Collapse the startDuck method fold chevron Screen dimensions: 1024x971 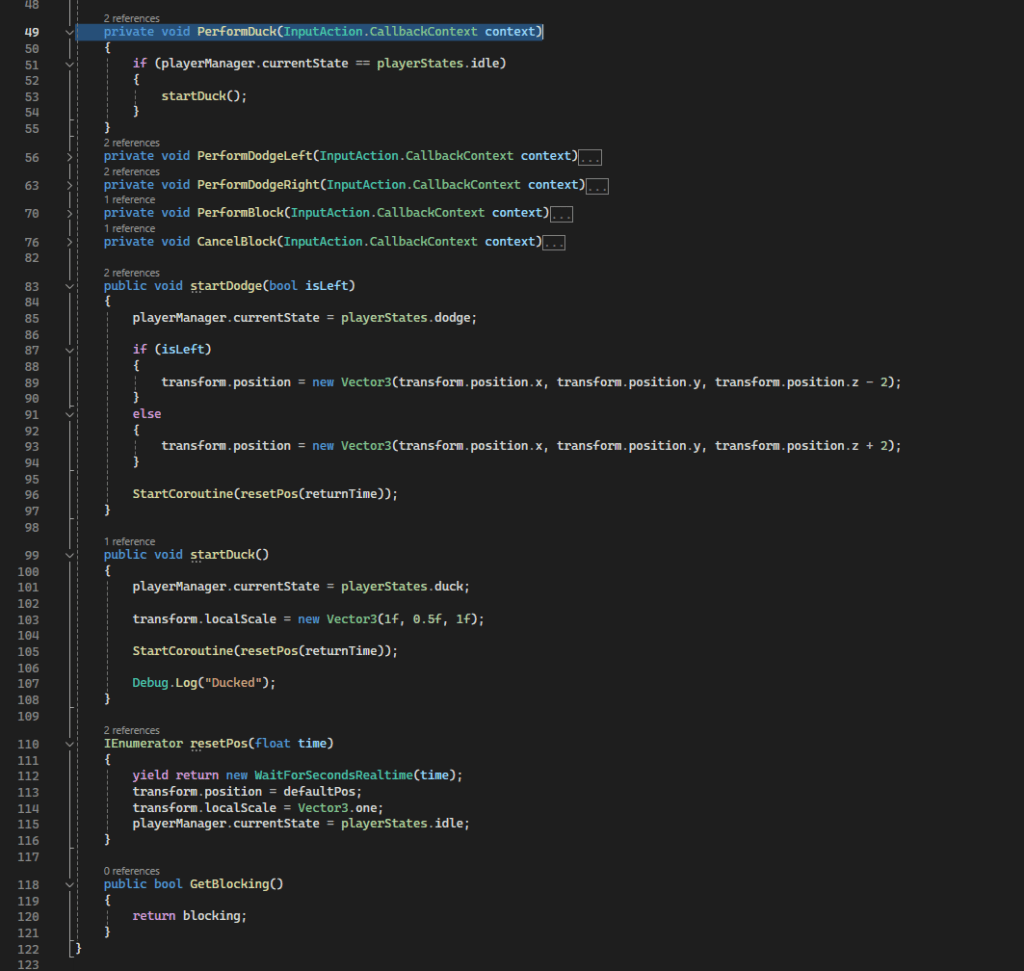click(x=69, y=555)
